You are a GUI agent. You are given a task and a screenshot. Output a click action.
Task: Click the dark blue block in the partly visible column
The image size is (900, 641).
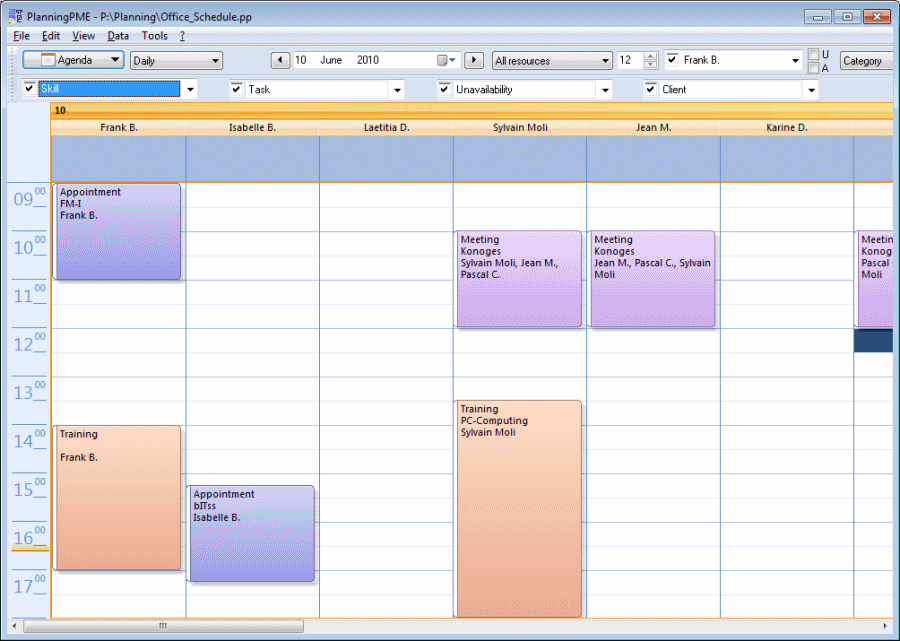874,341
